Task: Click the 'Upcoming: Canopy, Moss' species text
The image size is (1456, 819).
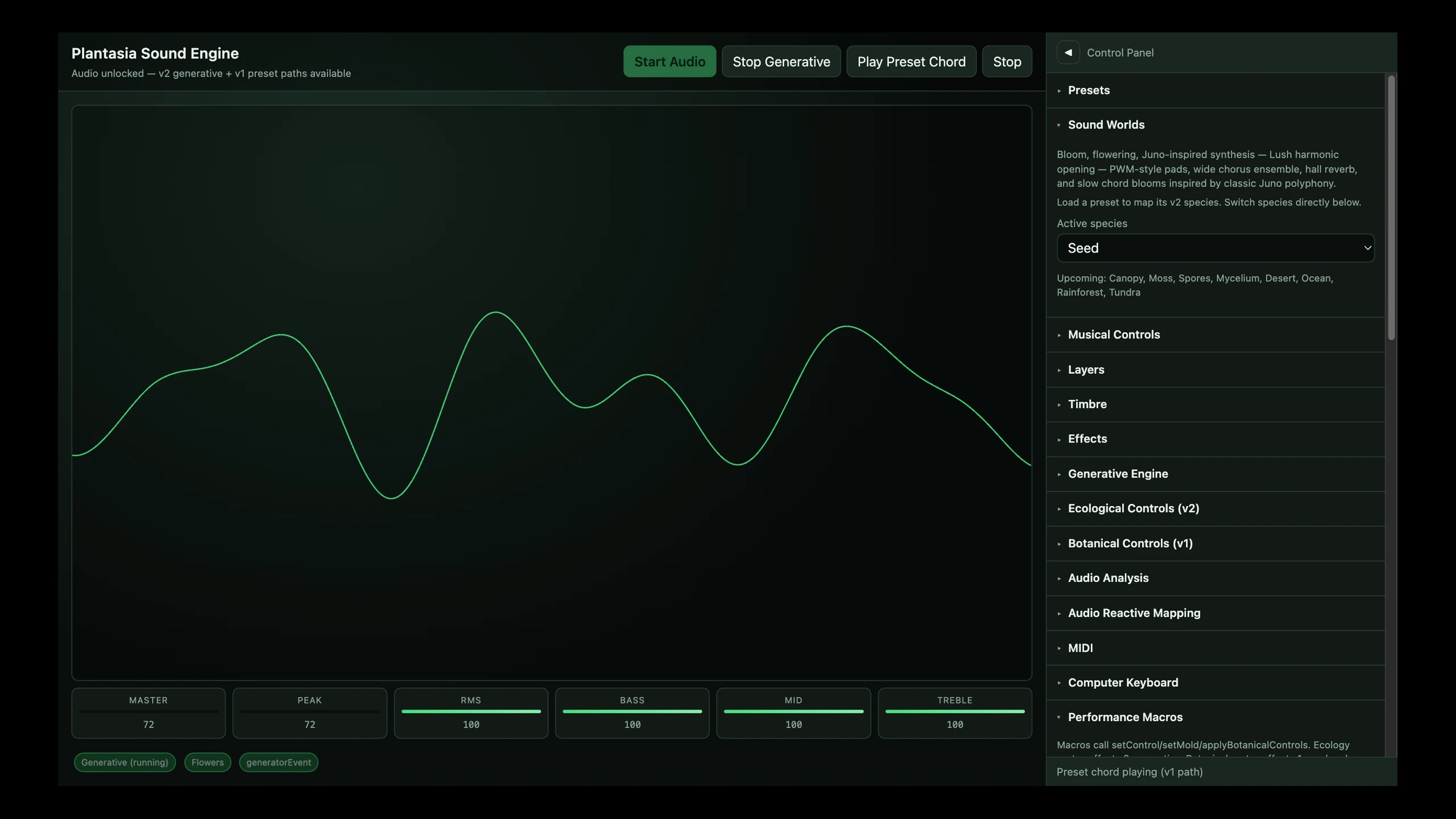Action: point(1195,286)
